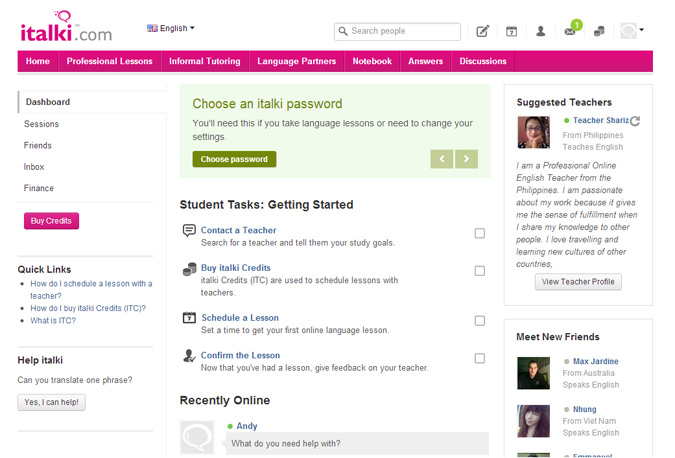This screenshot has width=675, height=458.
Task: Open the Professional Lessons menu tab
Action: coord(110,61)
